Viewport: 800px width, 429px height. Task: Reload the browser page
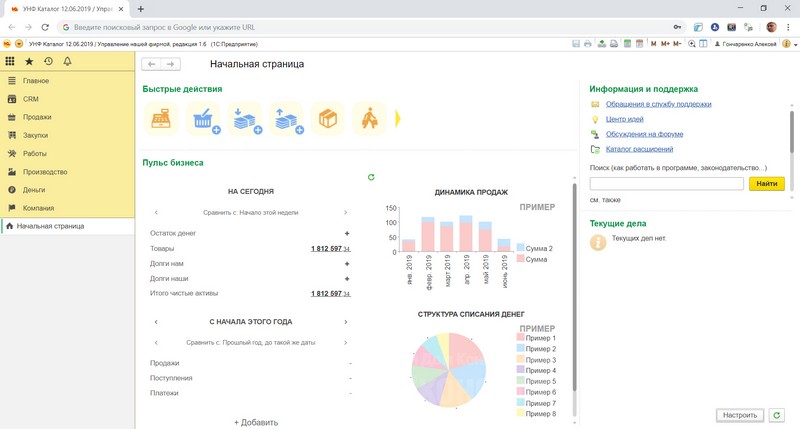click(45, 27)
